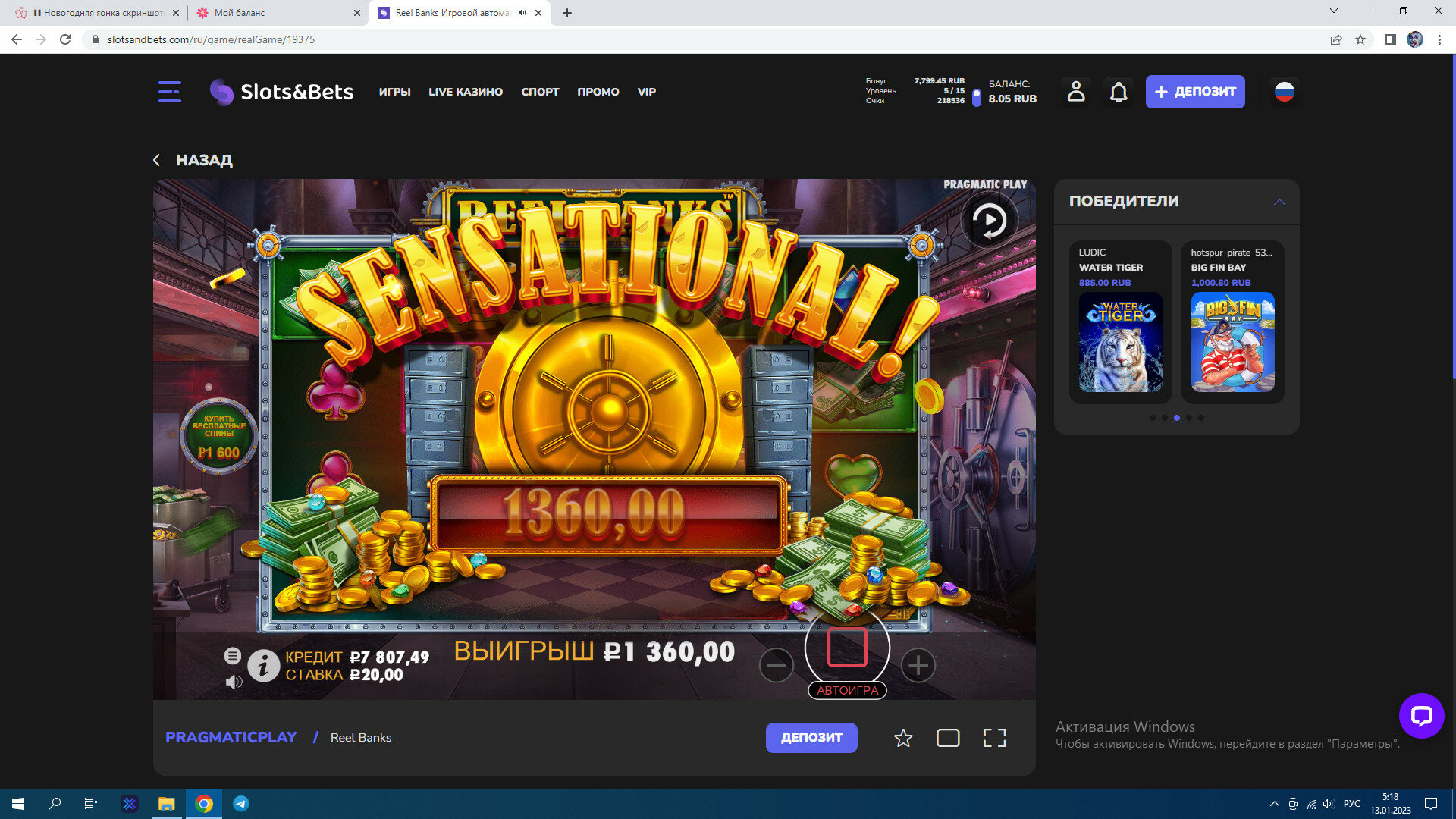The width and height of the screenshot is (1456, 819).
Task: Switch to the Мой баланс browser tab
Action: (x=240, y=13)
